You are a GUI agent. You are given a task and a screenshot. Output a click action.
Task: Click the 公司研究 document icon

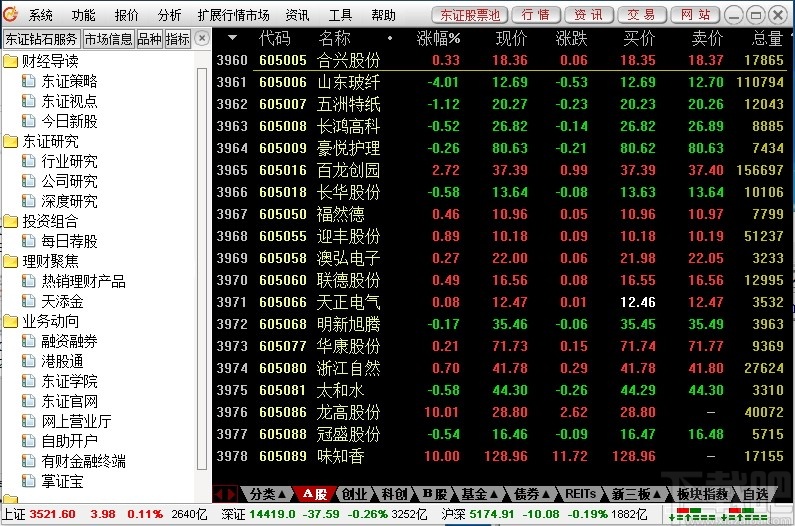point(29,181)
